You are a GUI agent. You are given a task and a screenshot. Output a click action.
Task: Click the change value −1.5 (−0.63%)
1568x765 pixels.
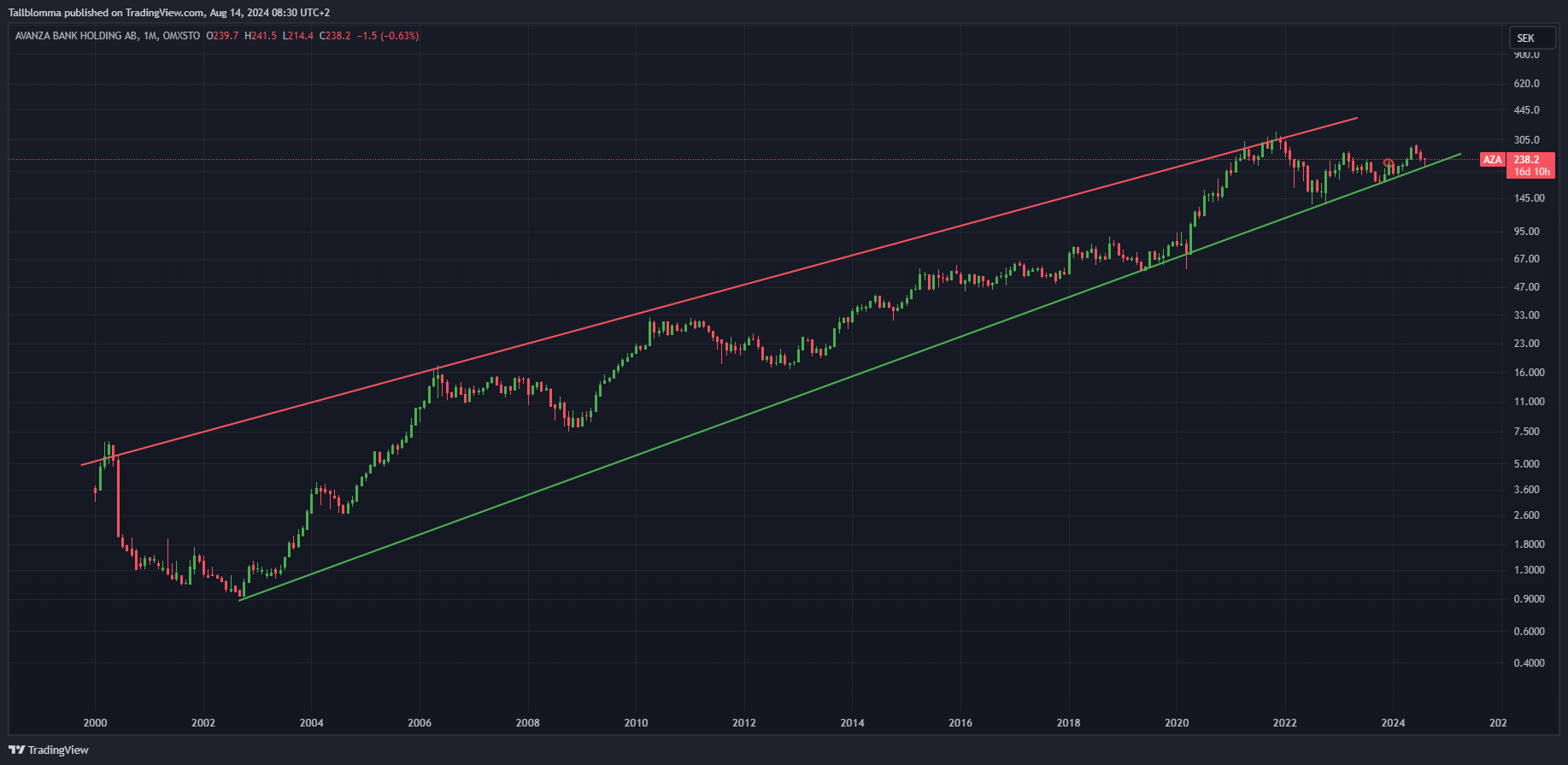pos(388,36)
